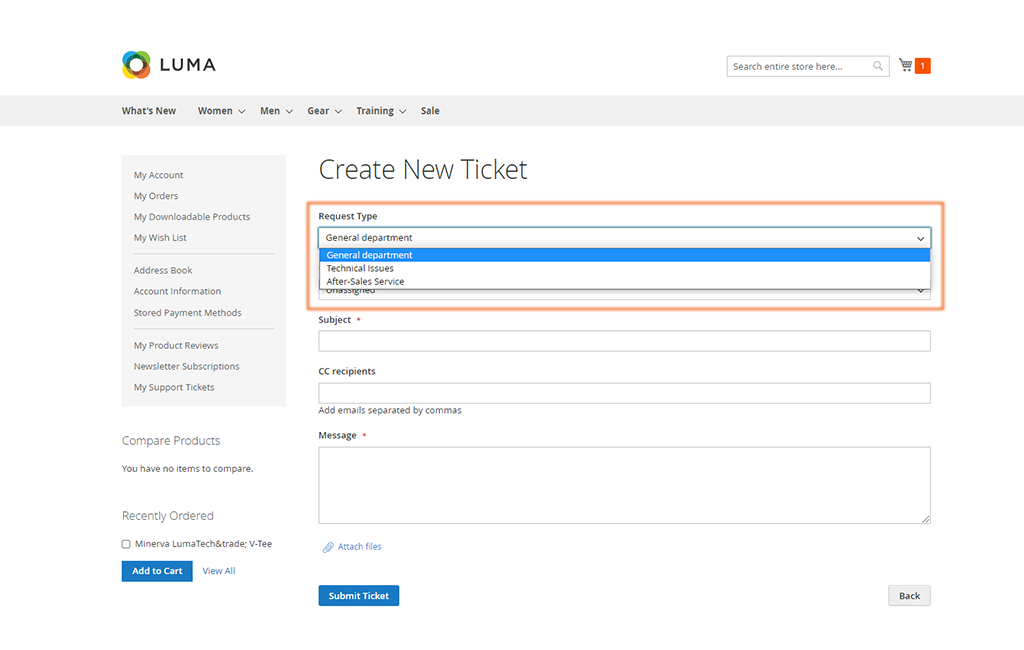The width and height of the screenshot is (1024, 650).
Task: Open the Training menu
Action: pyautogui.click(x=375, y=111)
